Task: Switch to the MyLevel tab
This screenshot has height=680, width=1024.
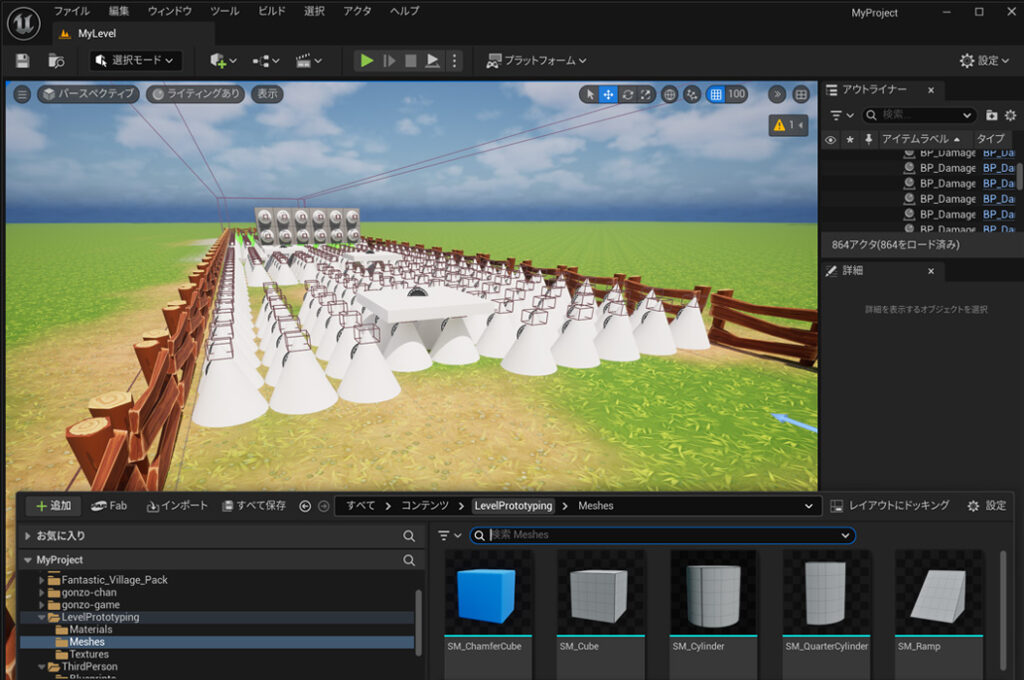Action: [96, 33]
